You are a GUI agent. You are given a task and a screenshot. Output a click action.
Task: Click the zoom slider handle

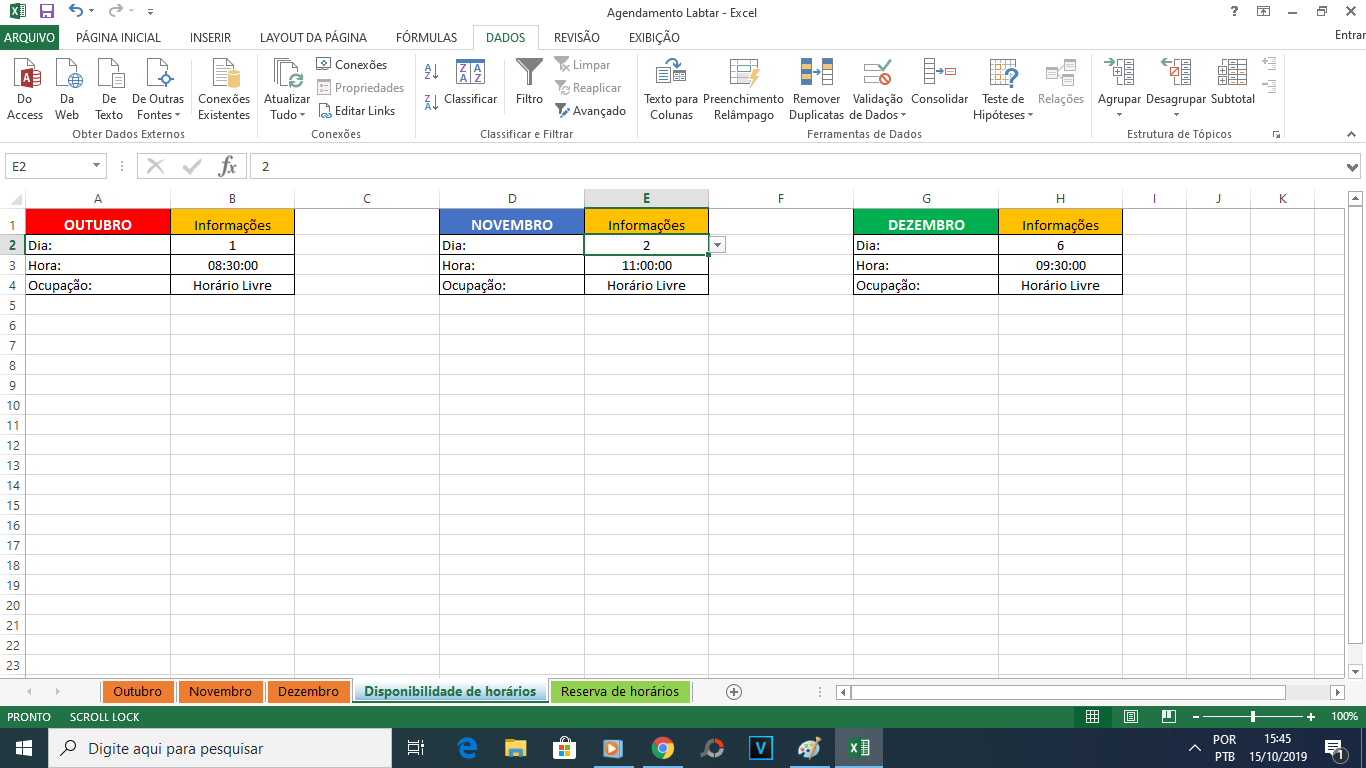click(x=1253, y=717)
